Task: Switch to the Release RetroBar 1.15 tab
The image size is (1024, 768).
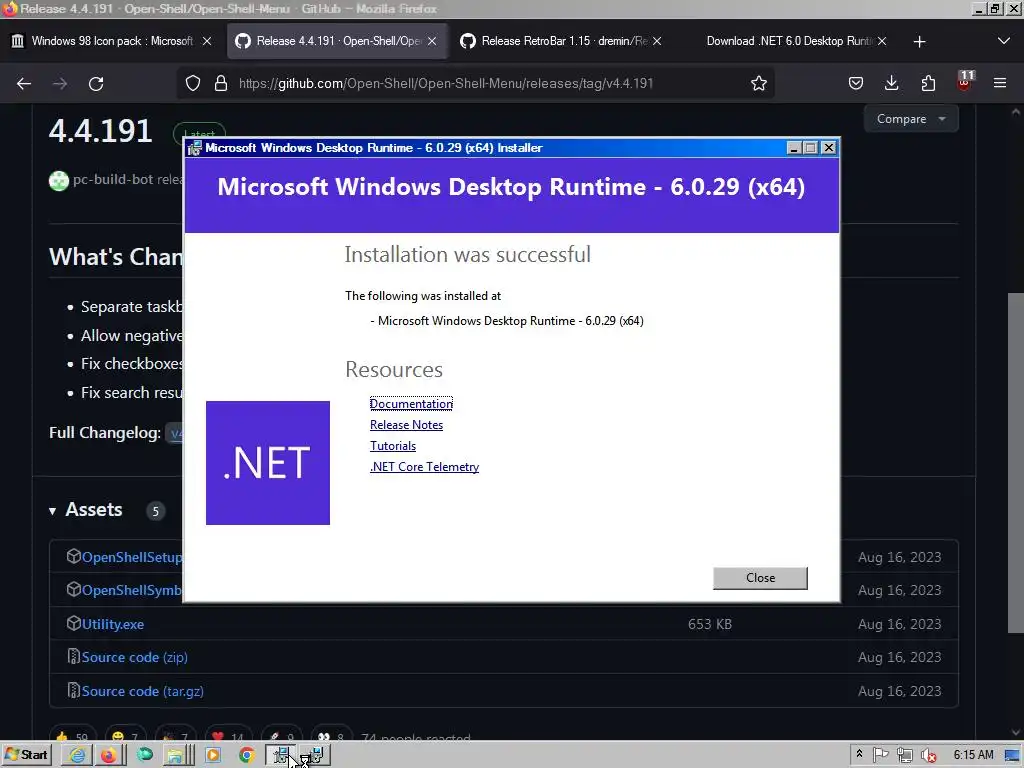Action: tap(563, 41)
